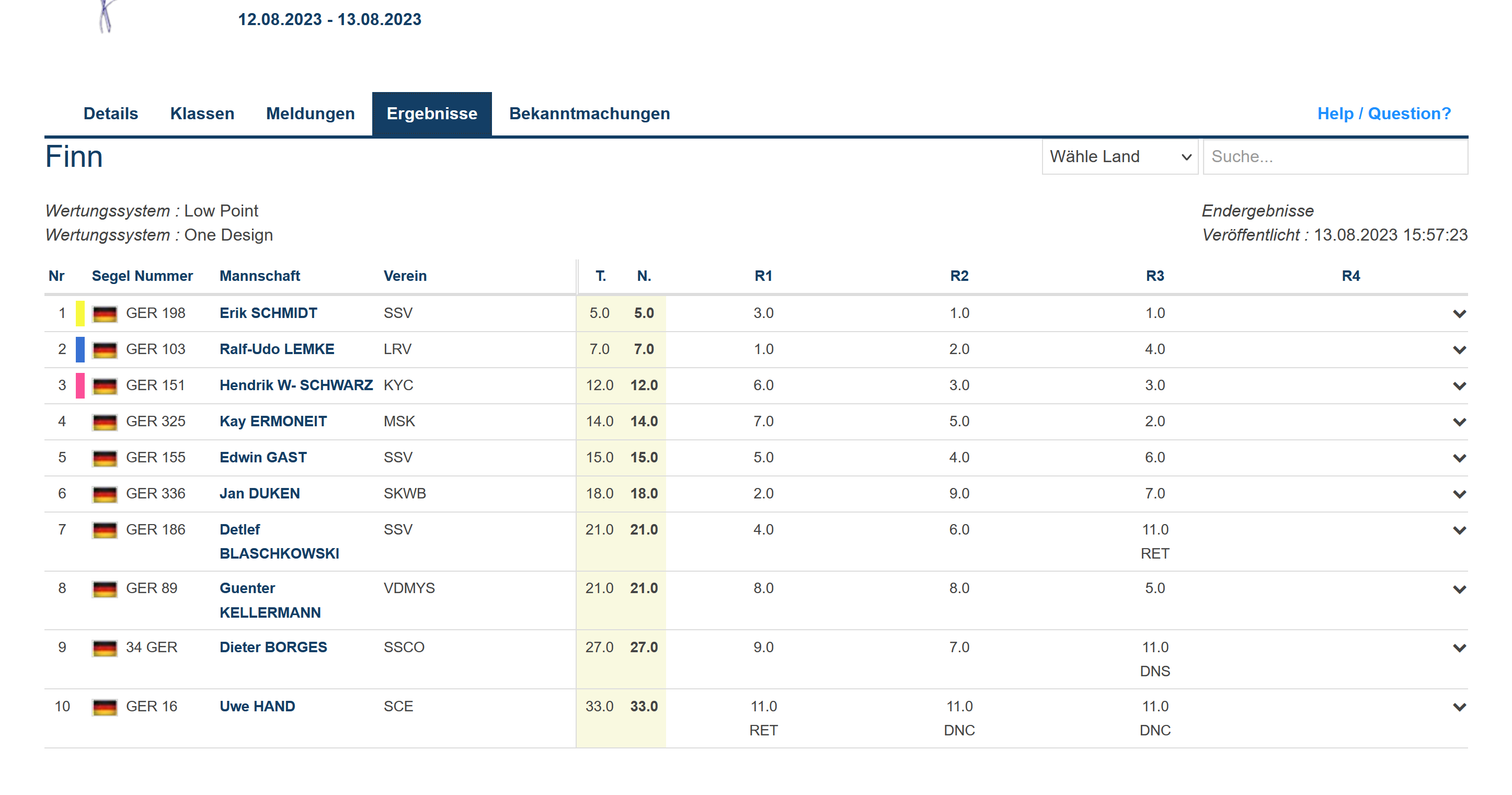Click the VDMYS club cell
Viewport: 1512px width, 795px height.
pyautogui.click(x=409, y=588)
